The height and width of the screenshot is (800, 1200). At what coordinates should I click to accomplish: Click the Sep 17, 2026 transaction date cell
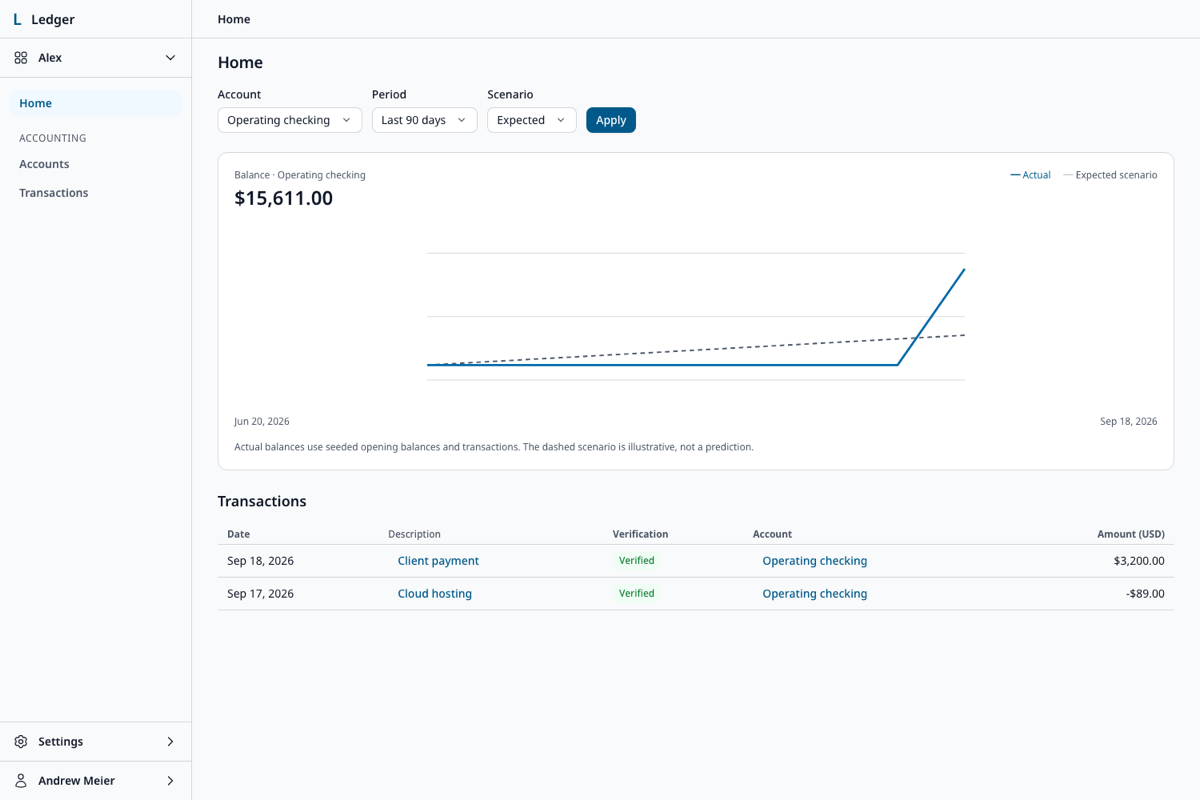(x=260, y=594)
